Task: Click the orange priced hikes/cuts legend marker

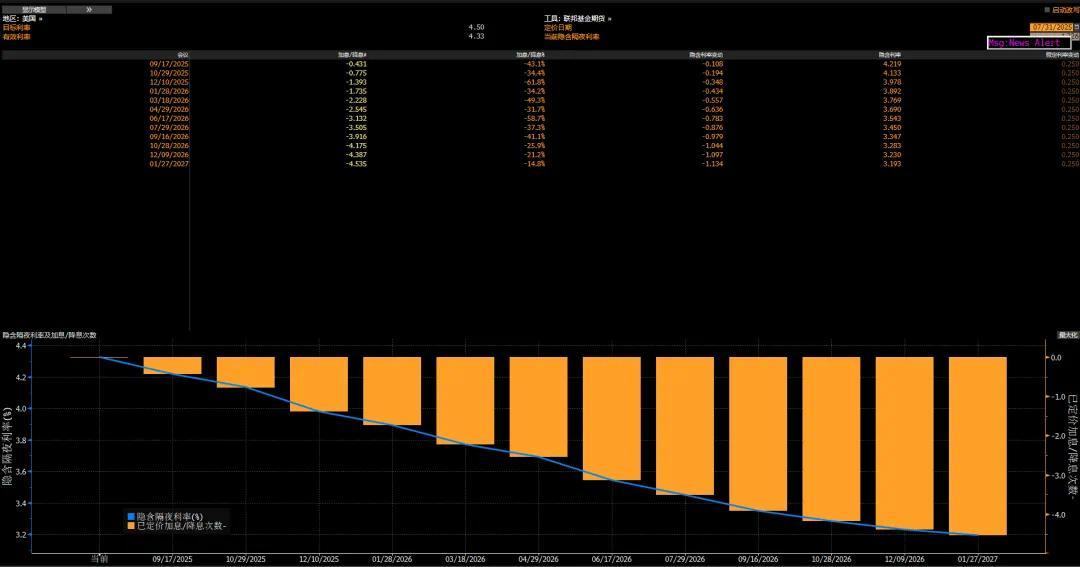Action: click(x=131, y=526)
